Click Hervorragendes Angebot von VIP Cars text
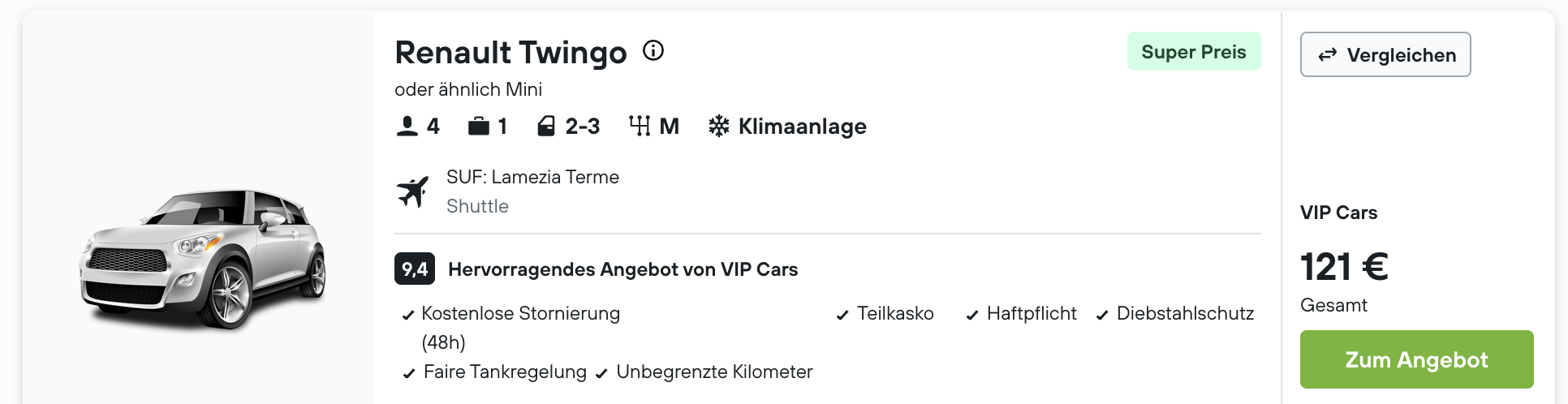Image resolution: width=1568 pixels, height=404 pixels. coord(623,269)
